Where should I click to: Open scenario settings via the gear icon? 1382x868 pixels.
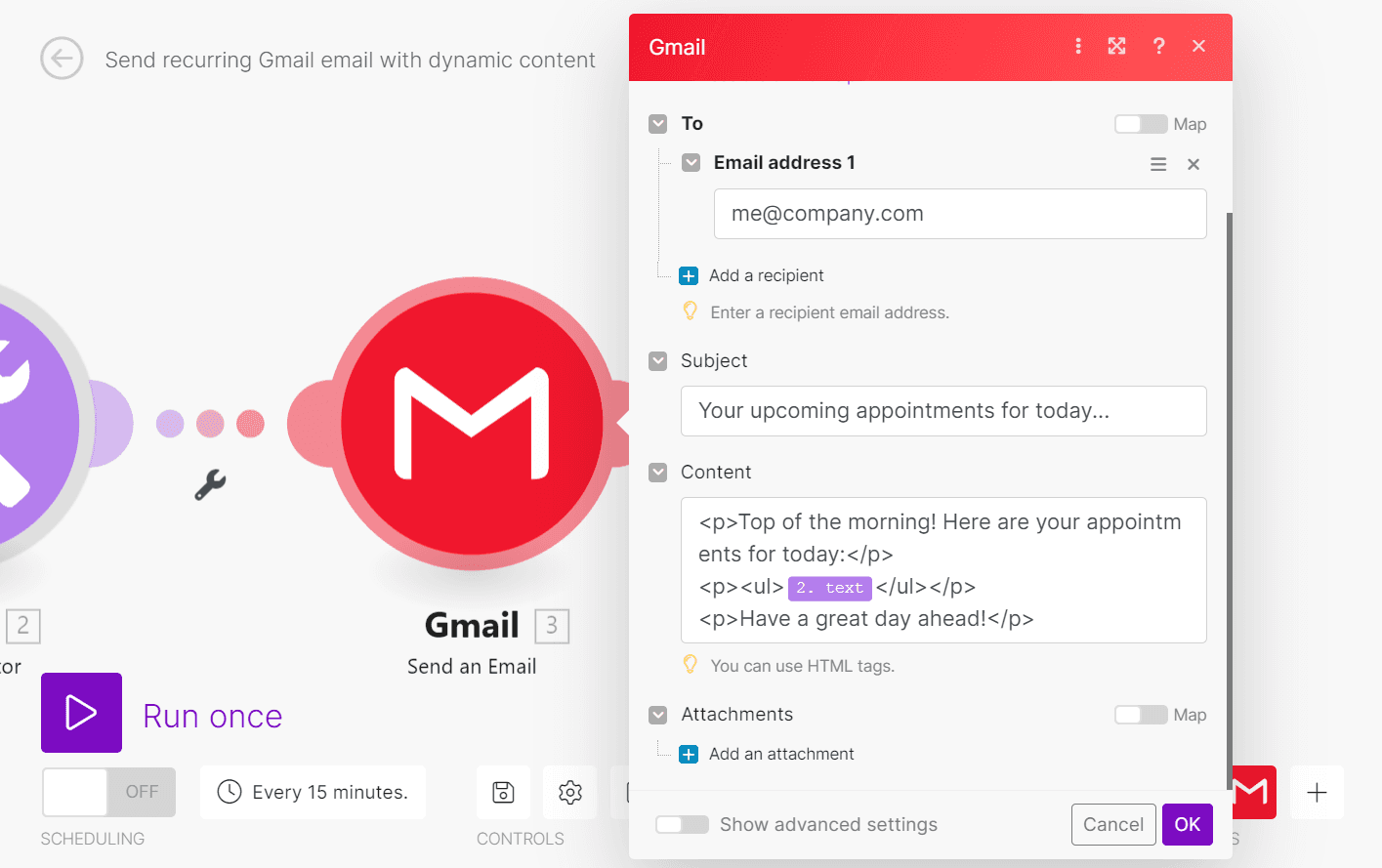569,792
